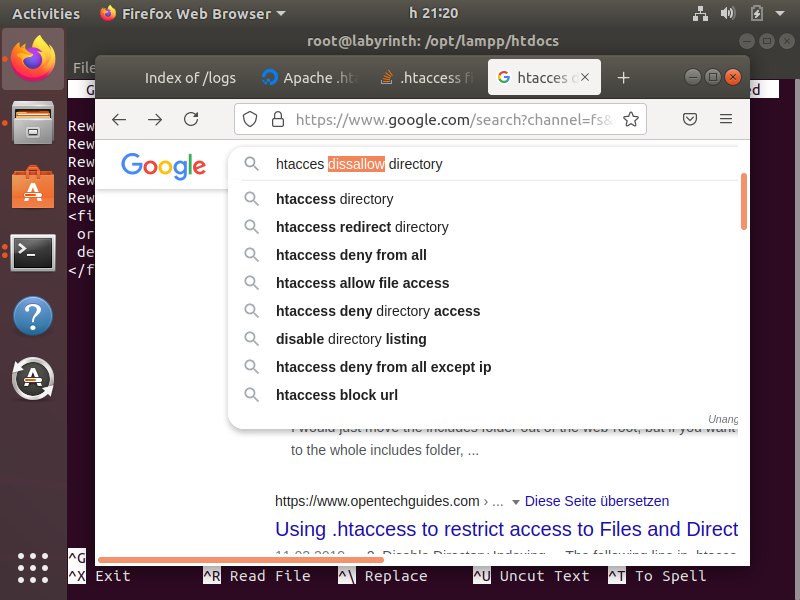This screenshot has width=800, height=600.
Task: Click the Firefox URL address bar
Action: (440, 119)
